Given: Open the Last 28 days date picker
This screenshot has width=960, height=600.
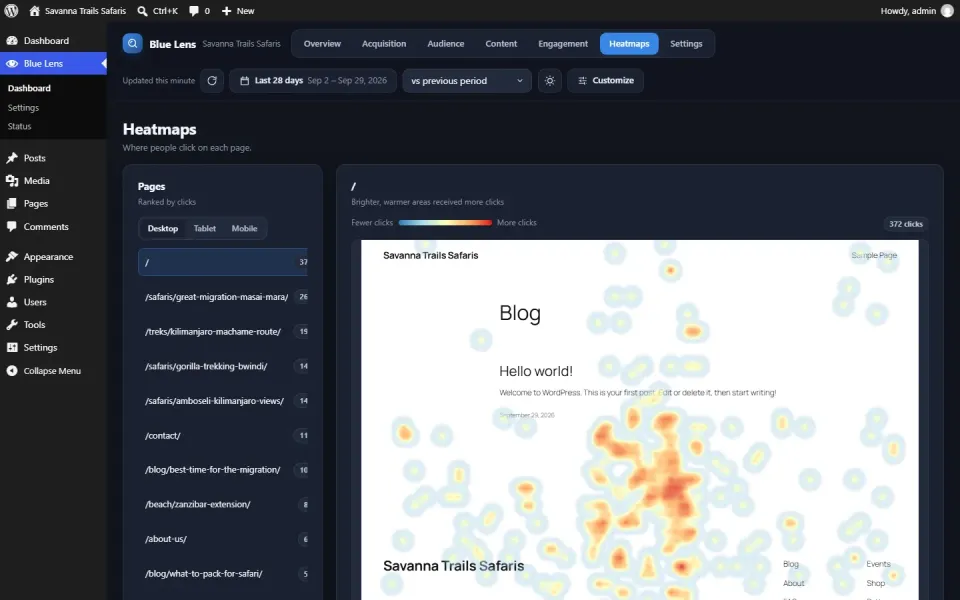Looking at the screenshot, I should 313,80.
